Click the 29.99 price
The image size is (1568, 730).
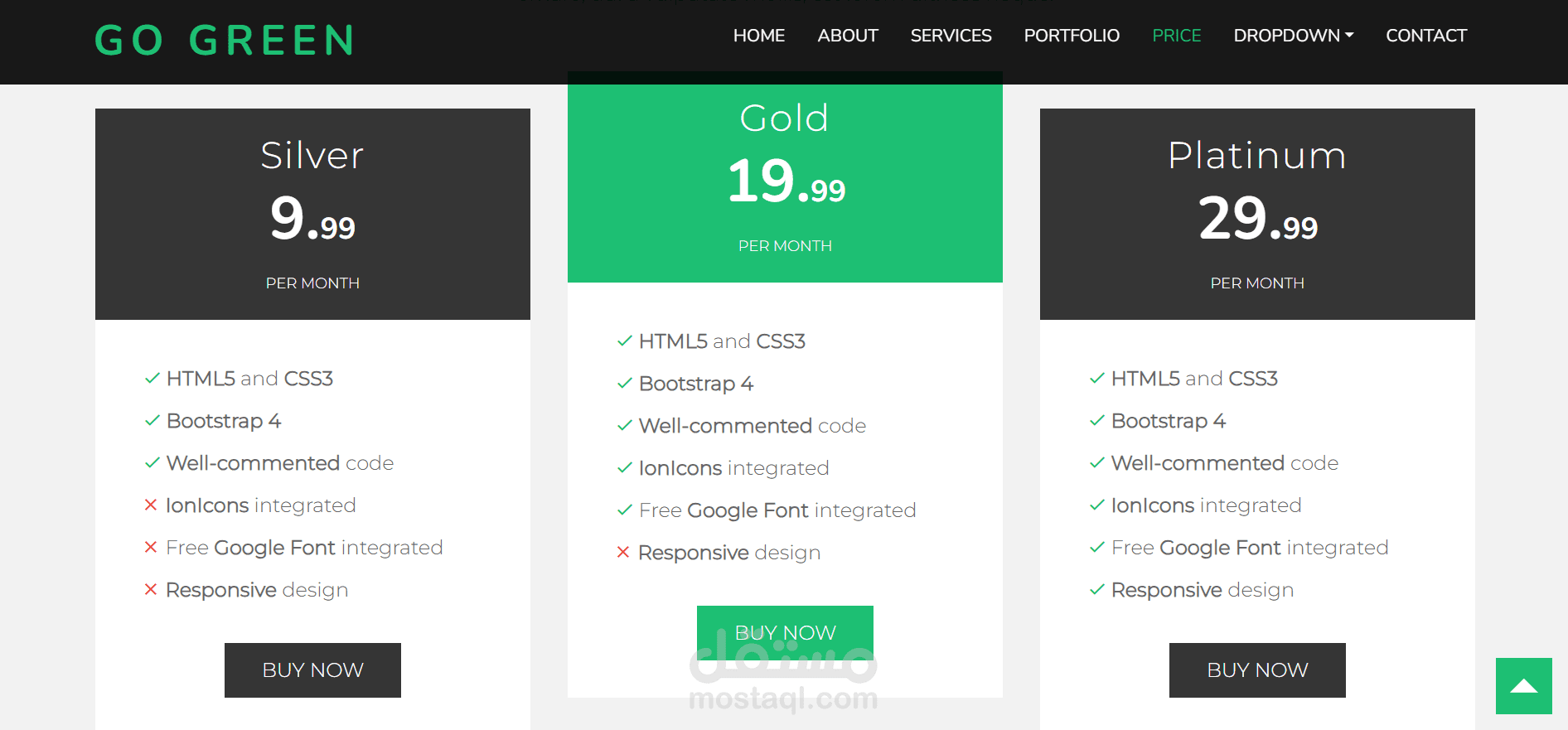pos(1258,219)
